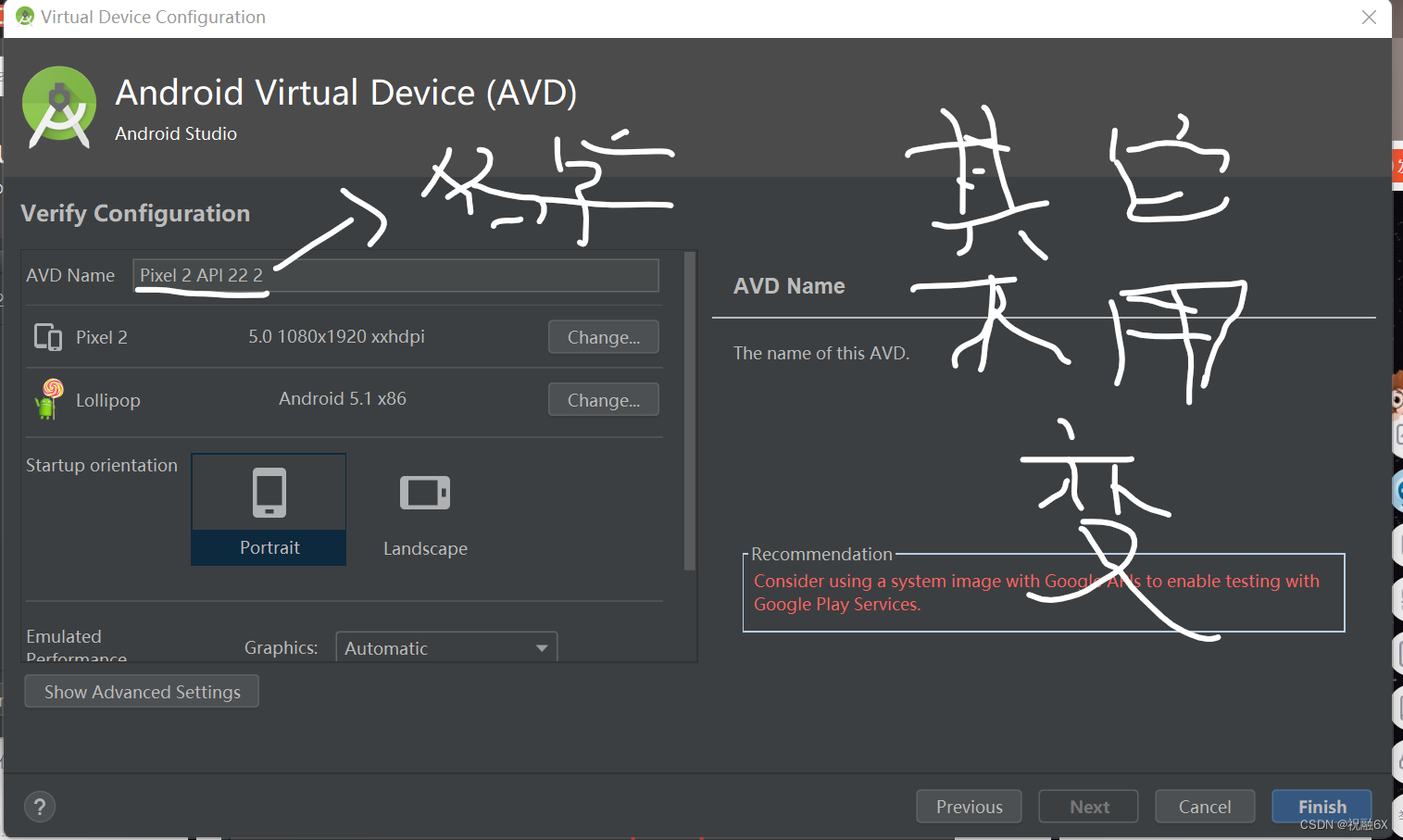
Task: Click the Virtual Device Configuration title icon
Action: click(25, 17)
